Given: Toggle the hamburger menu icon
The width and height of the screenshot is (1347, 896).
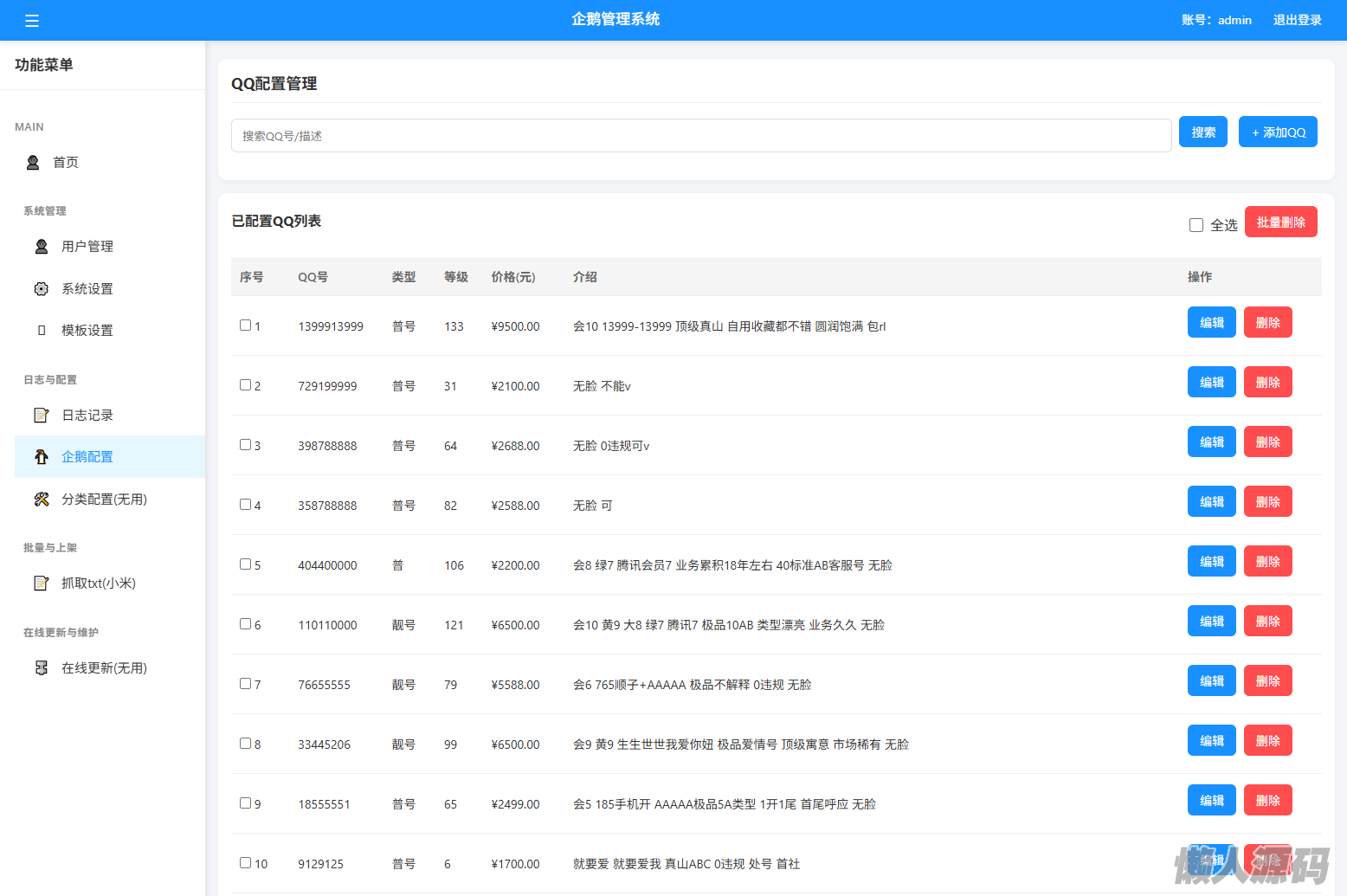Looking at the screenshot, I should (32, 21).
